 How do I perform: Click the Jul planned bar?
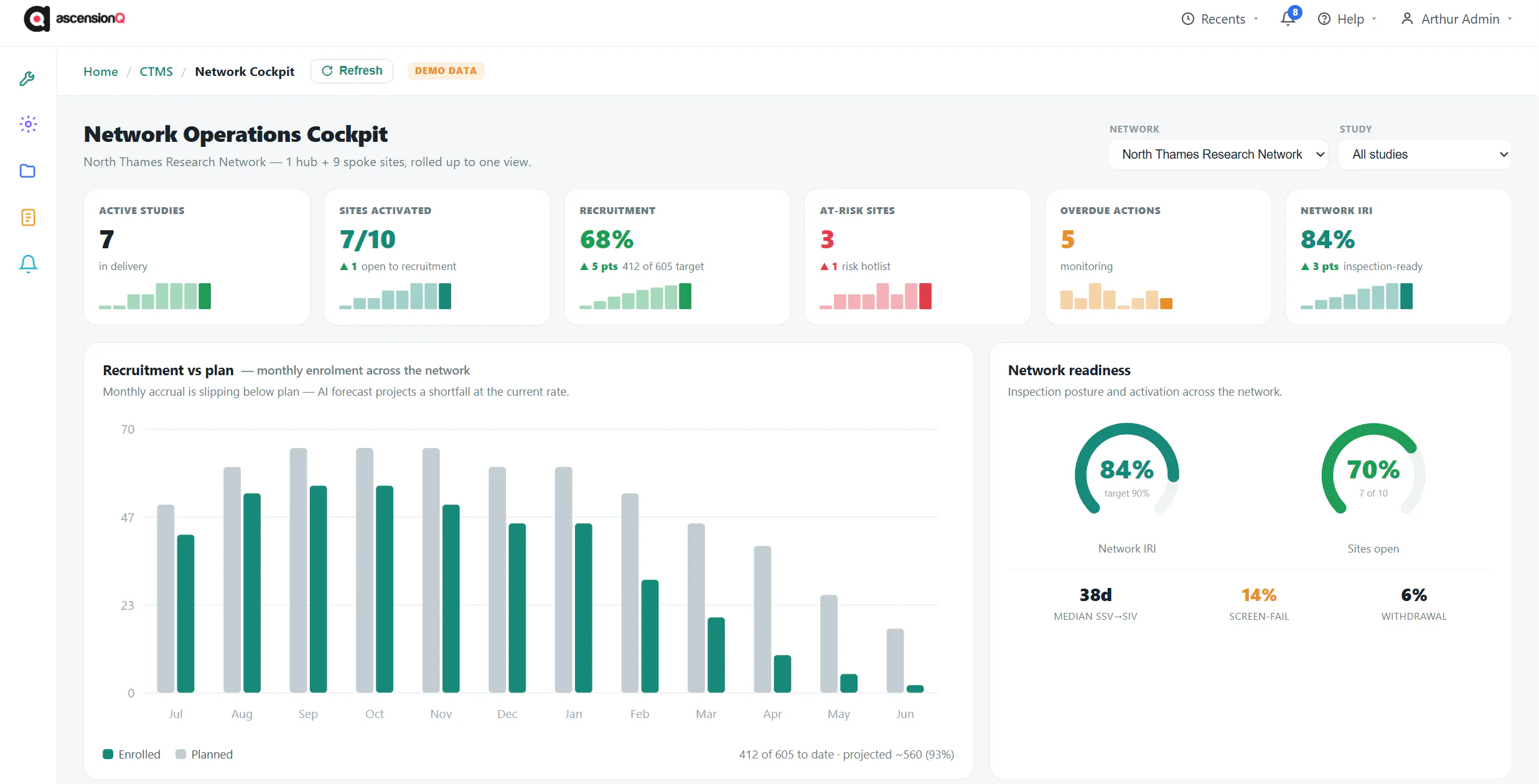[166, 599]
